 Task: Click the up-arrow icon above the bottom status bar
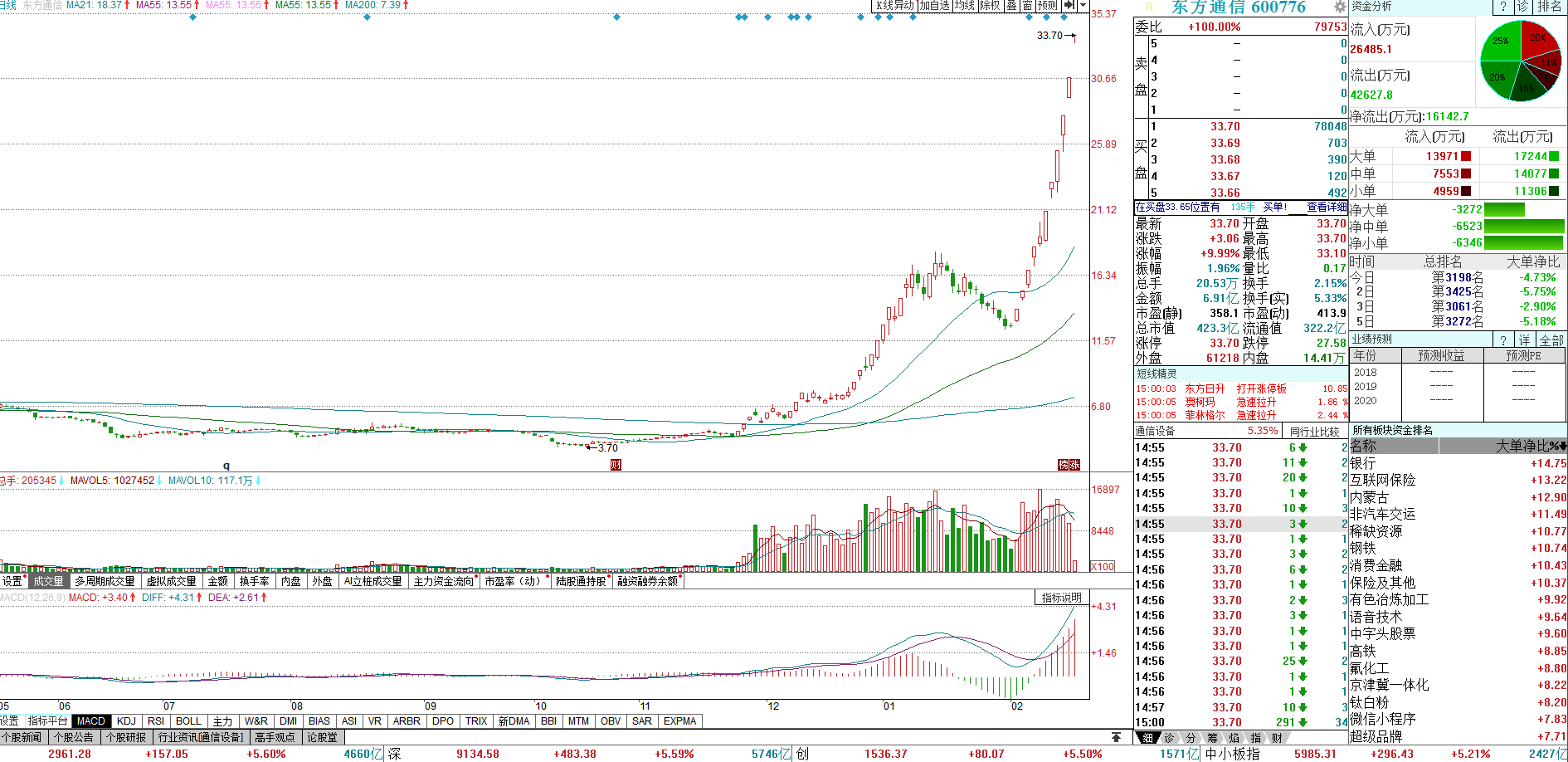[1116, 737]
